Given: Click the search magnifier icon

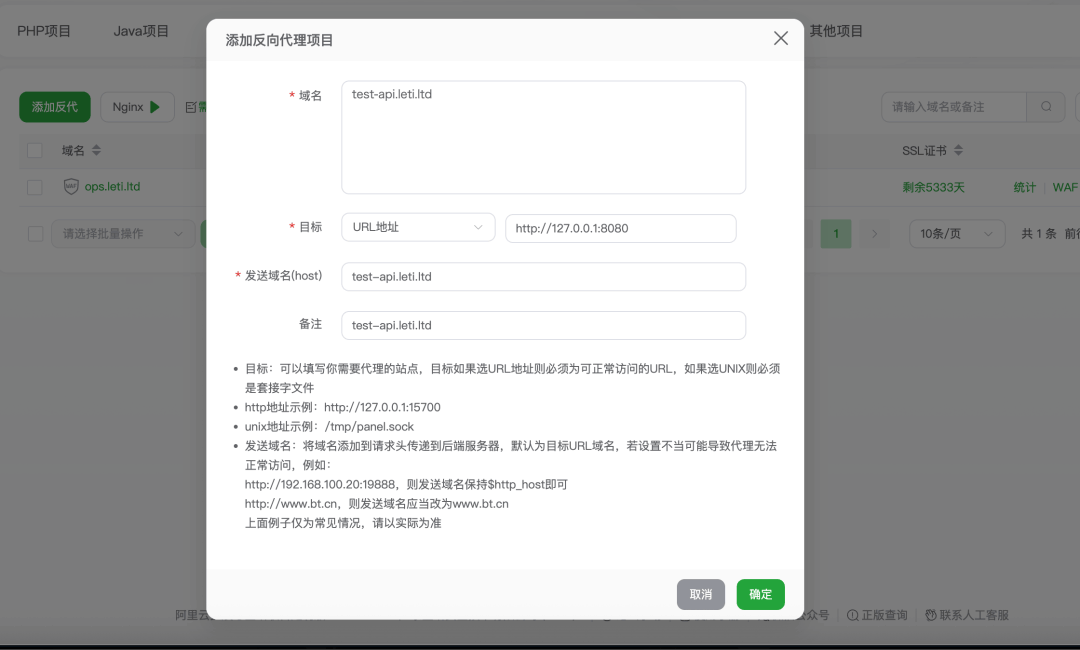Looking at the screenshot, I should [1046, 107].
